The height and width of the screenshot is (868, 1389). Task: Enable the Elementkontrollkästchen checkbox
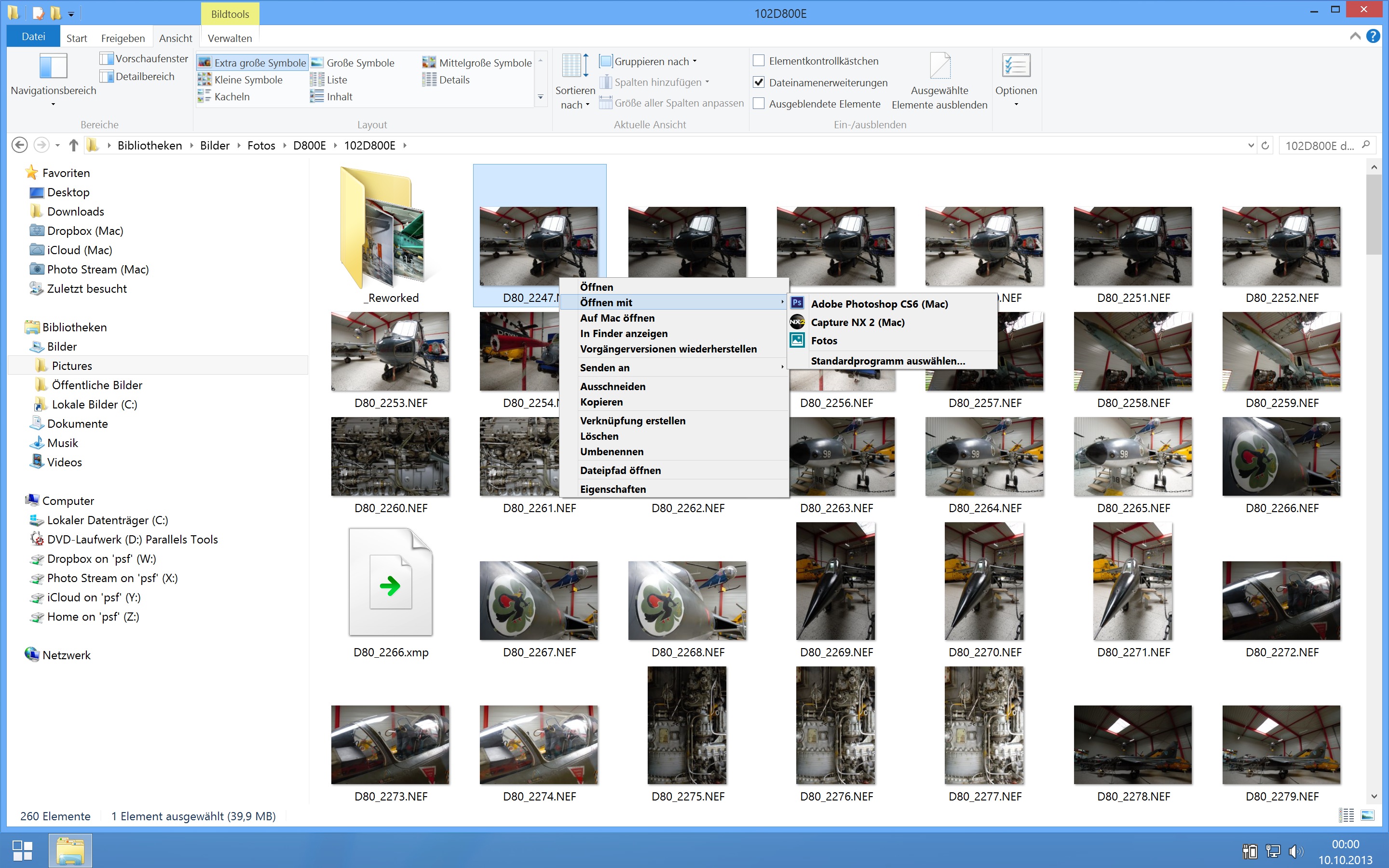click(x=759, y=61)
